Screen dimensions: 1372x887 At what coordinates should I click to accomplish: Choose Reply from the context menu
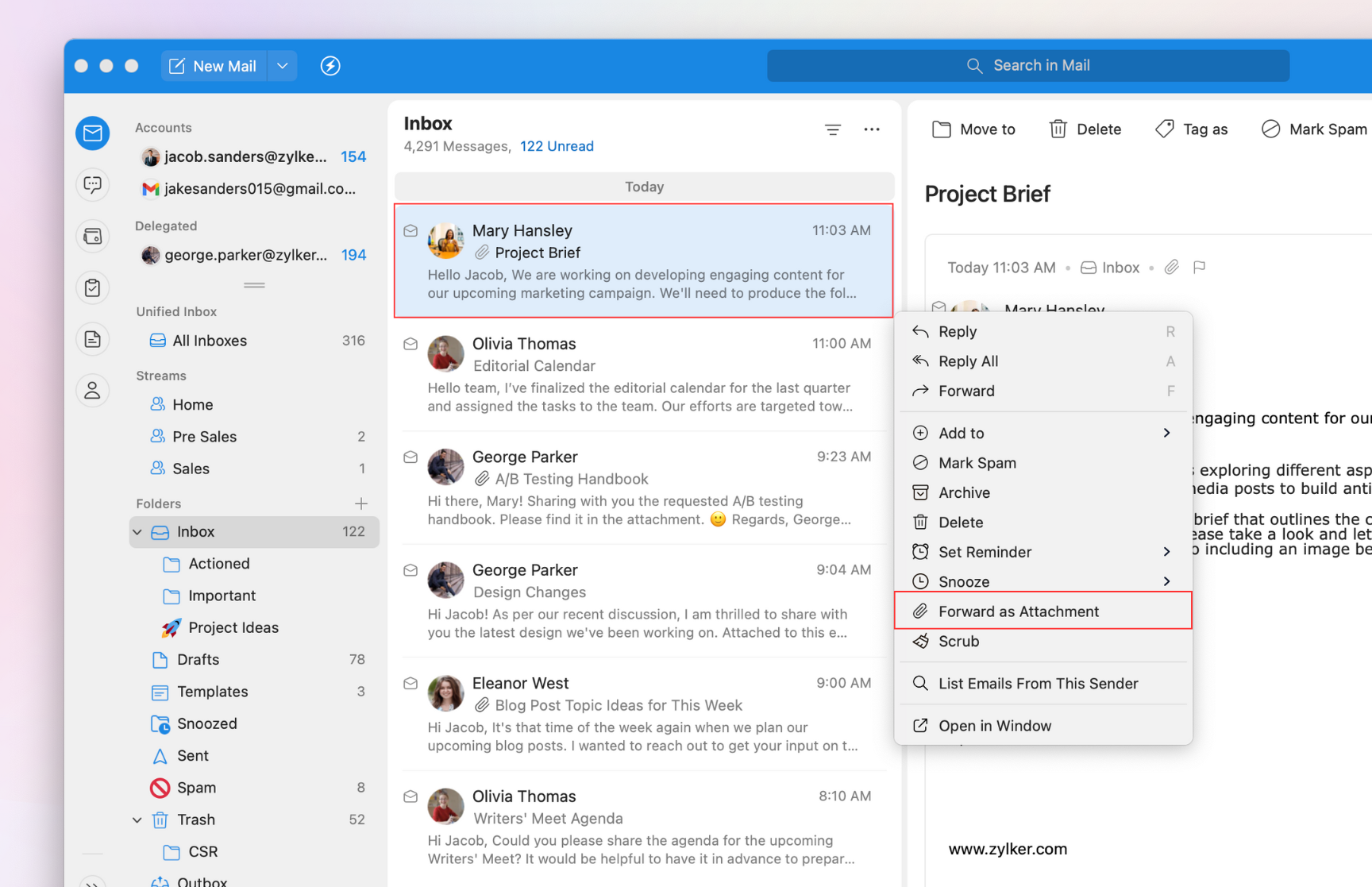click(1043, 332)
